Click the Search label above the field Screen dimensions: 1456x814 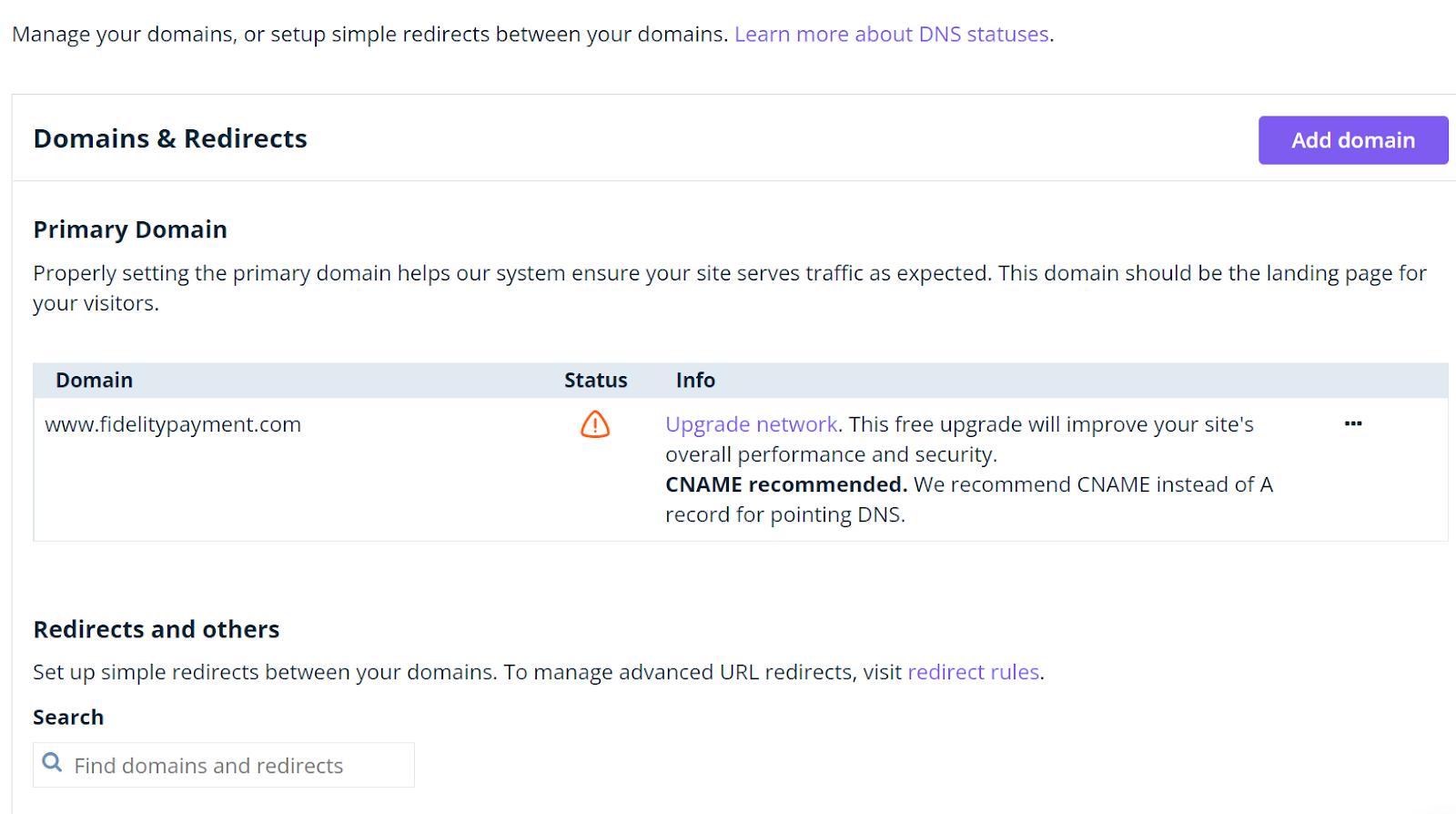68,717
